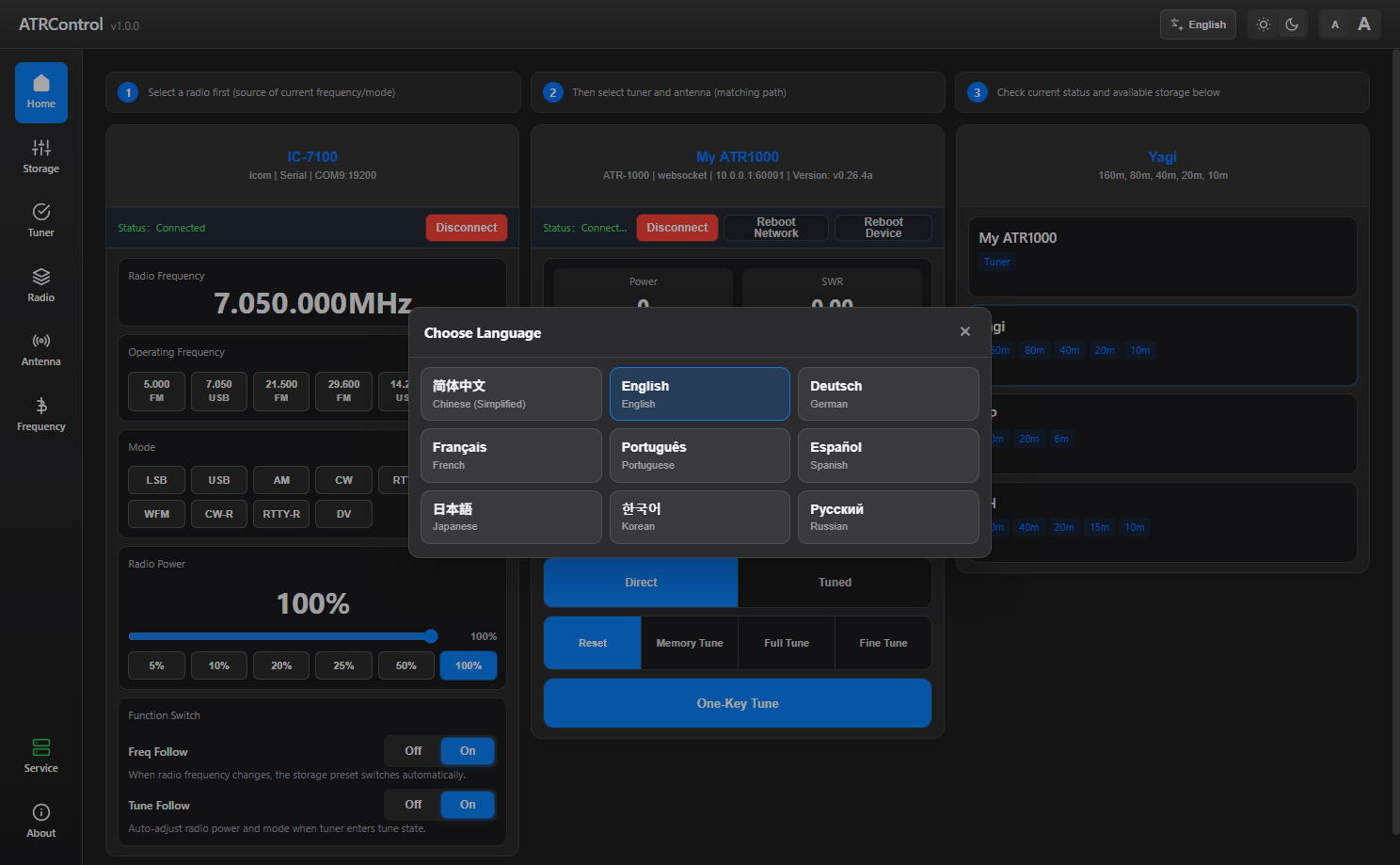Select the Direct matching path
The width and height of the screenshot is (1400, 865).
click(641, 583)
